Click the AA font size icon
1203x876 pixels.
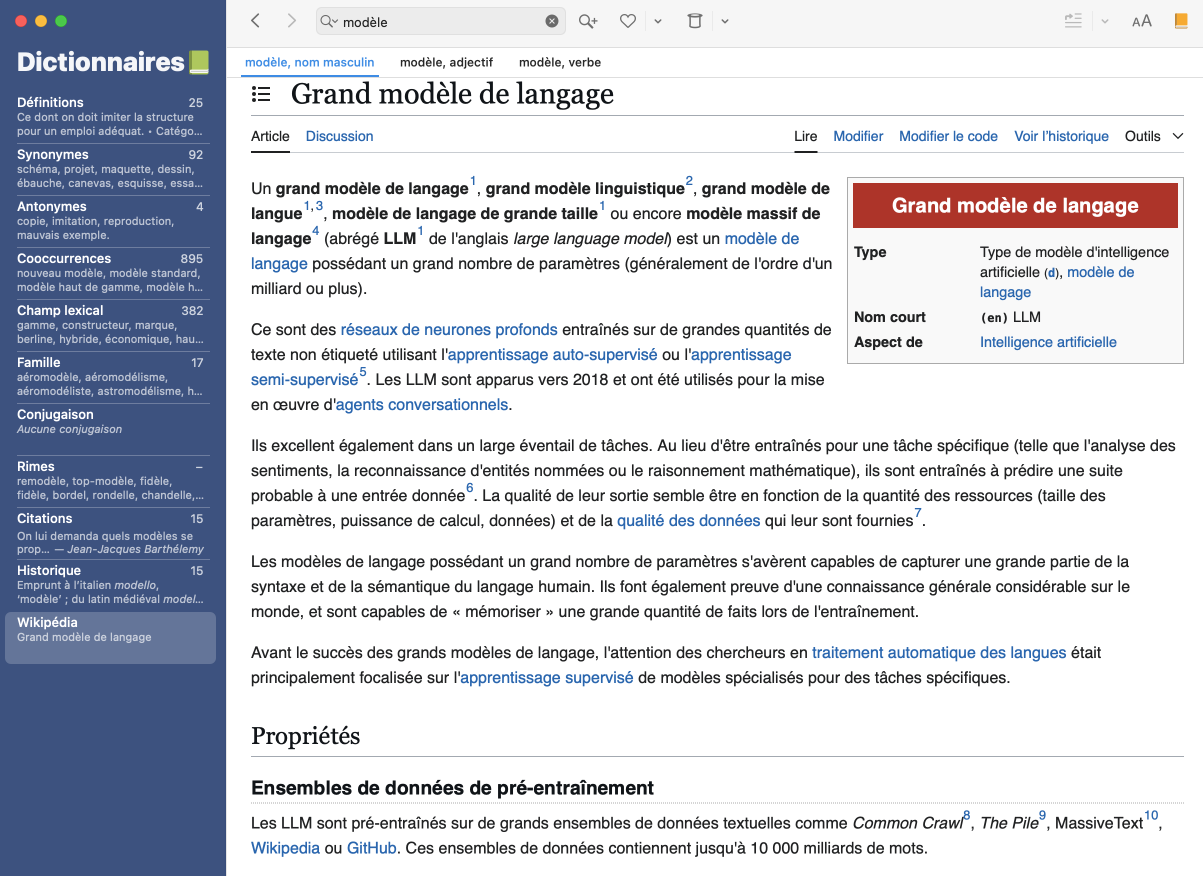point(1141,21)
